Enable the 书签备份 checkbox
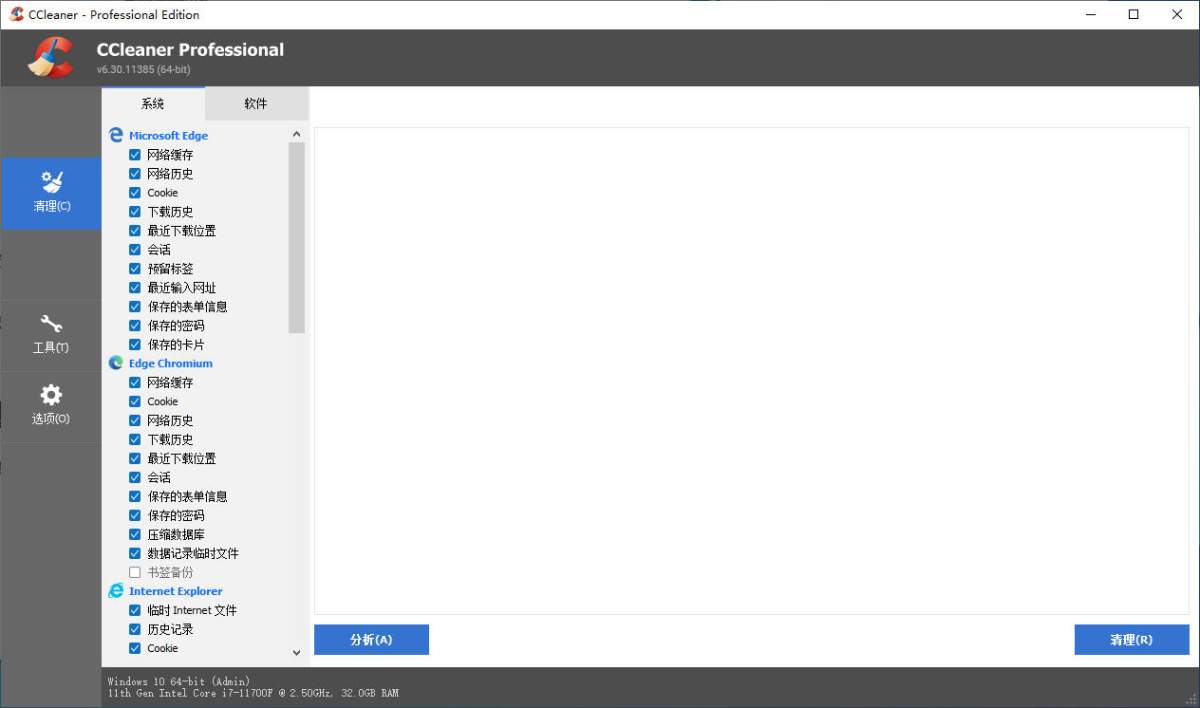This screenshot has height=708, width=1200. point(135,572)
